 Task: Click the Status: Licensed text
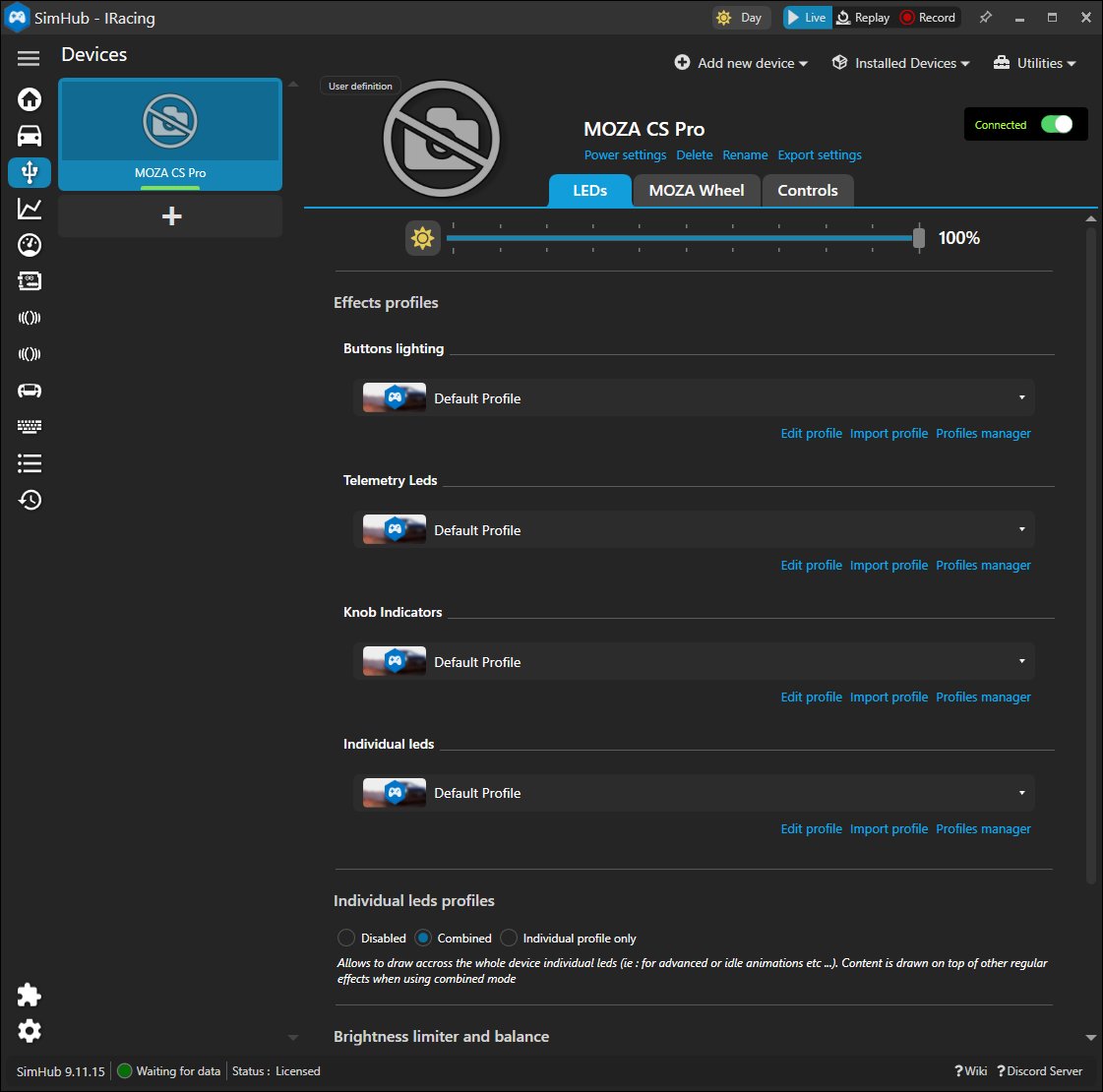point(276,1071)
